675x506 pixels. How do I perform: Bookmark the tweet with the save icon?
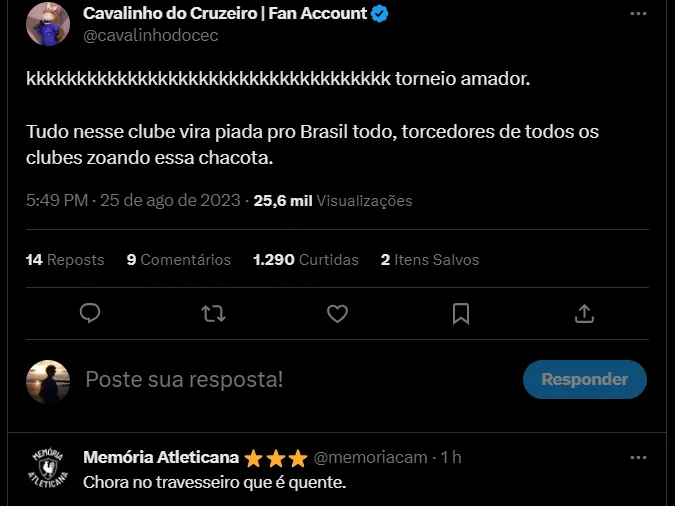tap(461, 314)
